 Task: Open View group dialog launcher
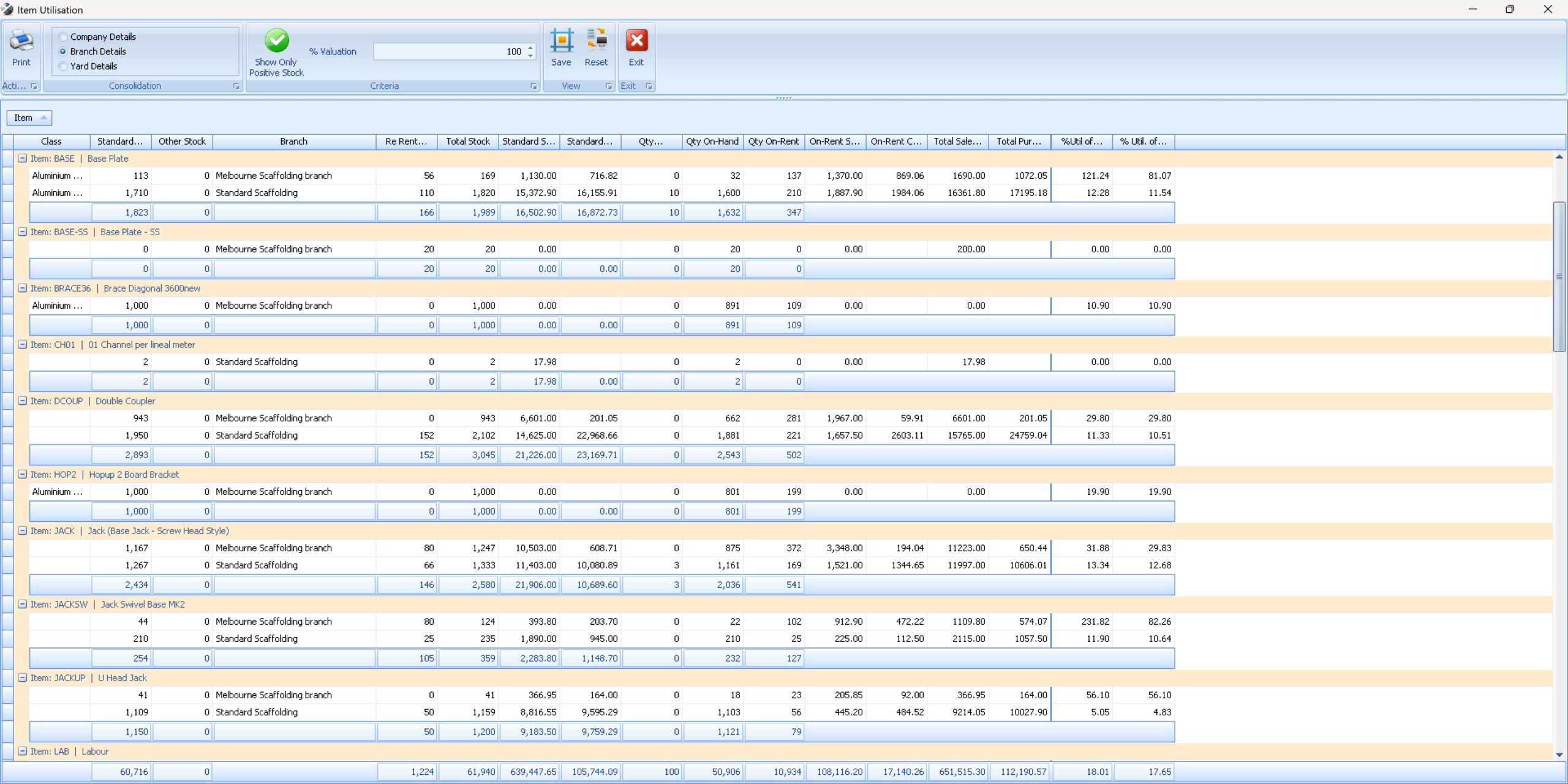tap(609, 86)
